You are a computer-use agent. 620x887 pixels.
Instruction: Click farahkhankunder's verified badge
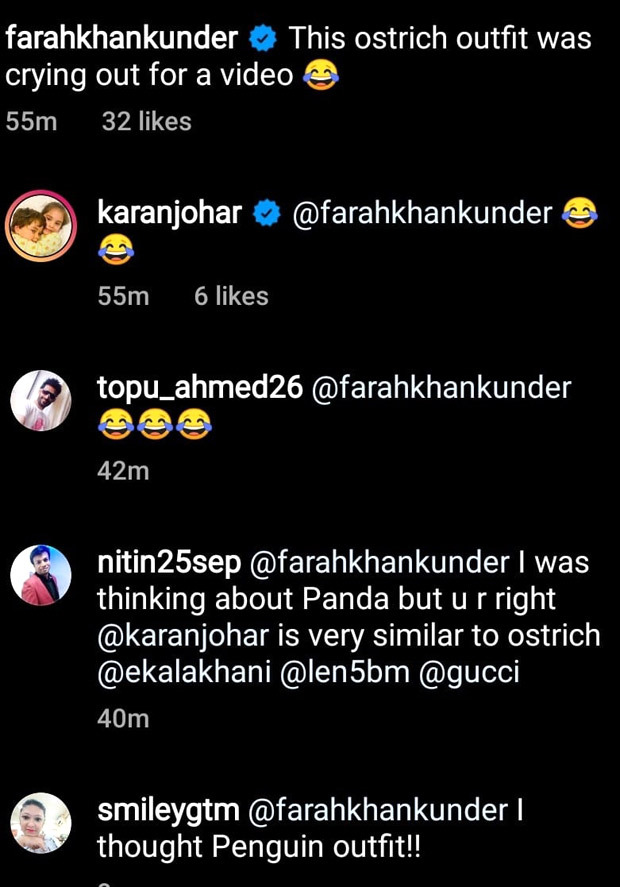(x=263, y=39)
